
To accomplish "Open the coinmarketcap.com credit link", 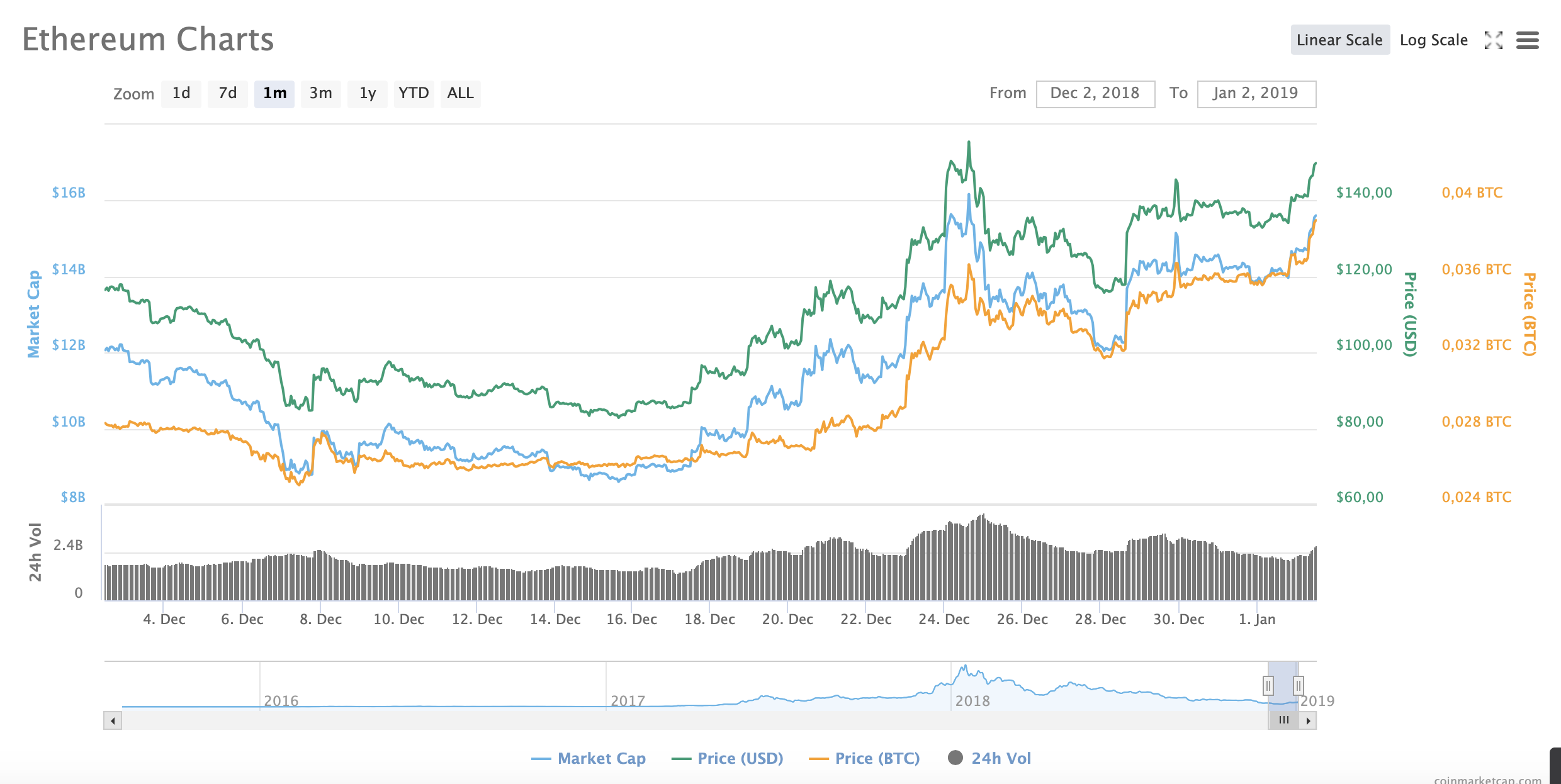I will pos(1487,780).
